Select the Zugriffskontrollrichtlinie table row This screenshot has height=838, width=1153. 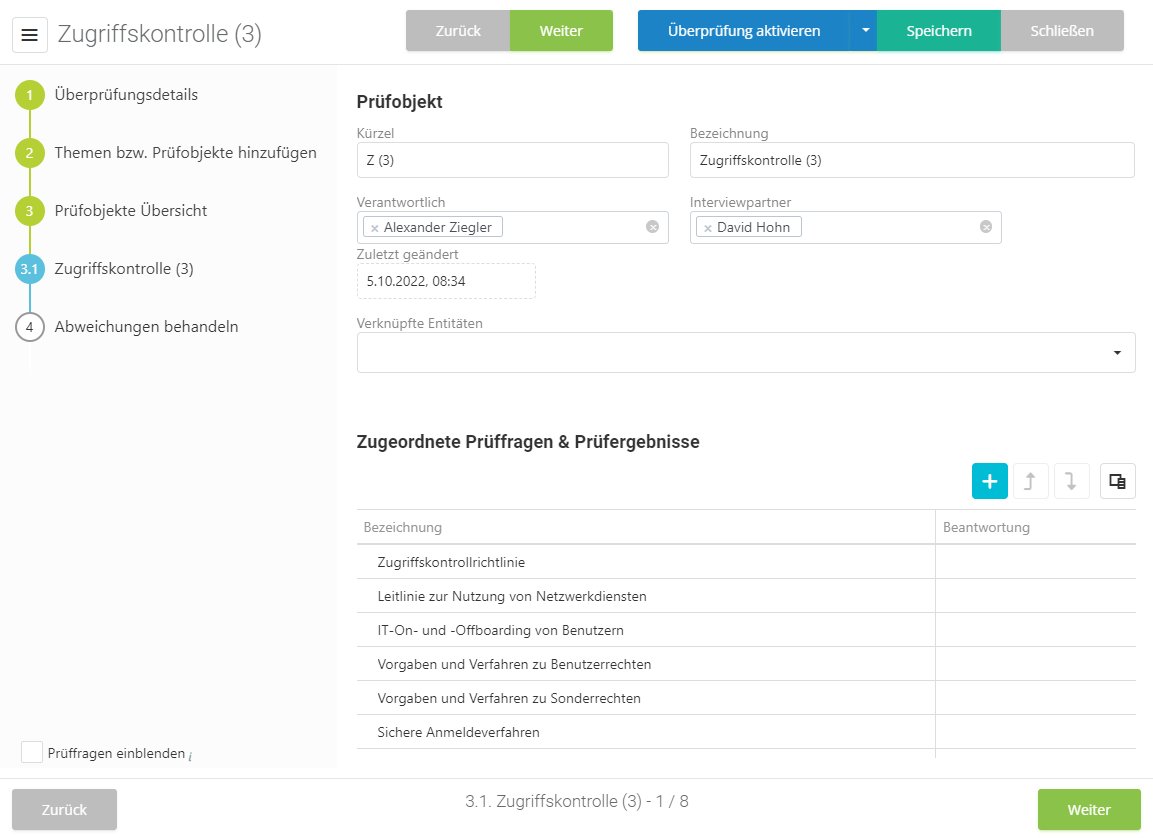click(x=645, y=562)
